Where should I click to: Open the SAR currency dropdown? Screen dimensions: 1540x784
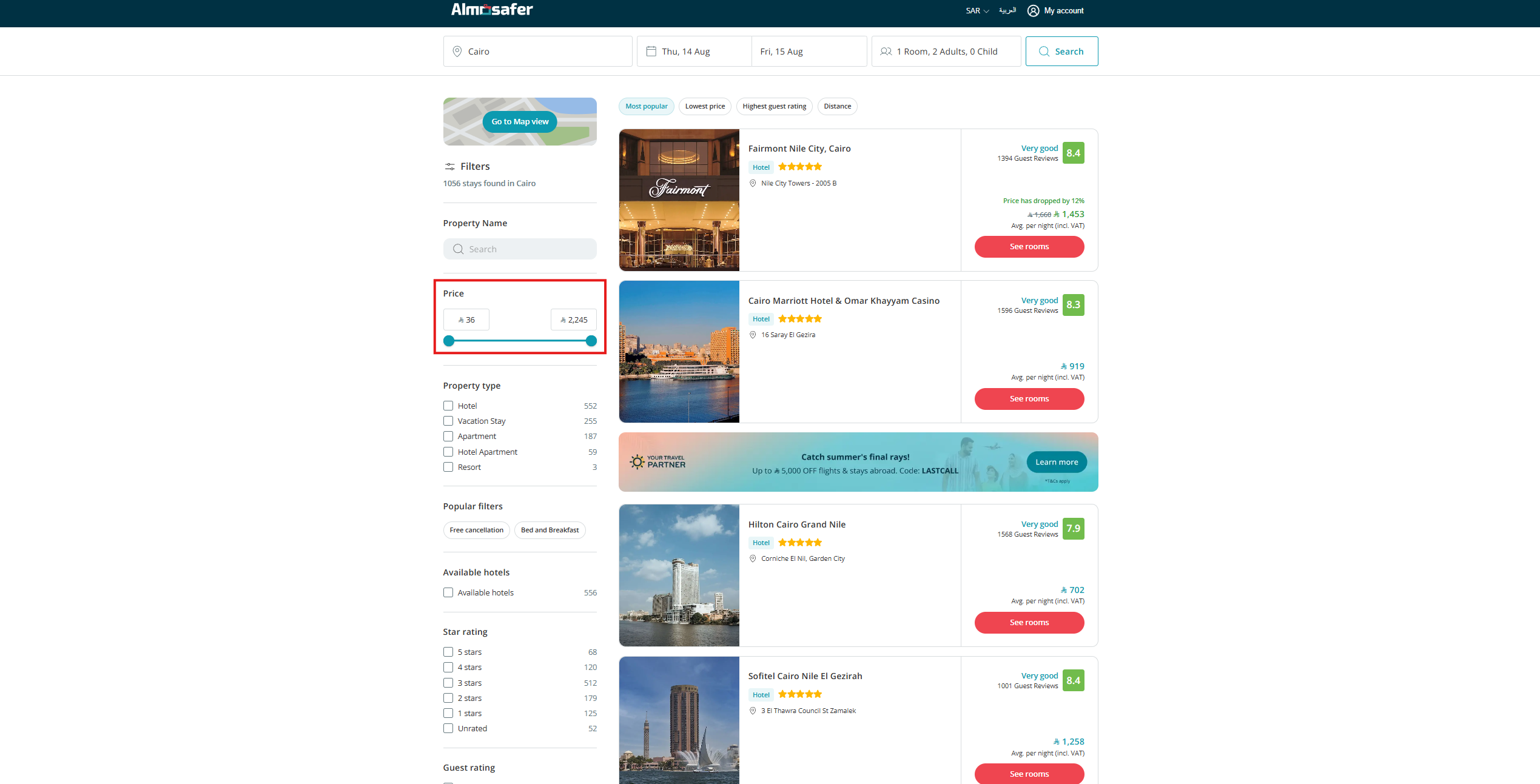tap(977, 11)
